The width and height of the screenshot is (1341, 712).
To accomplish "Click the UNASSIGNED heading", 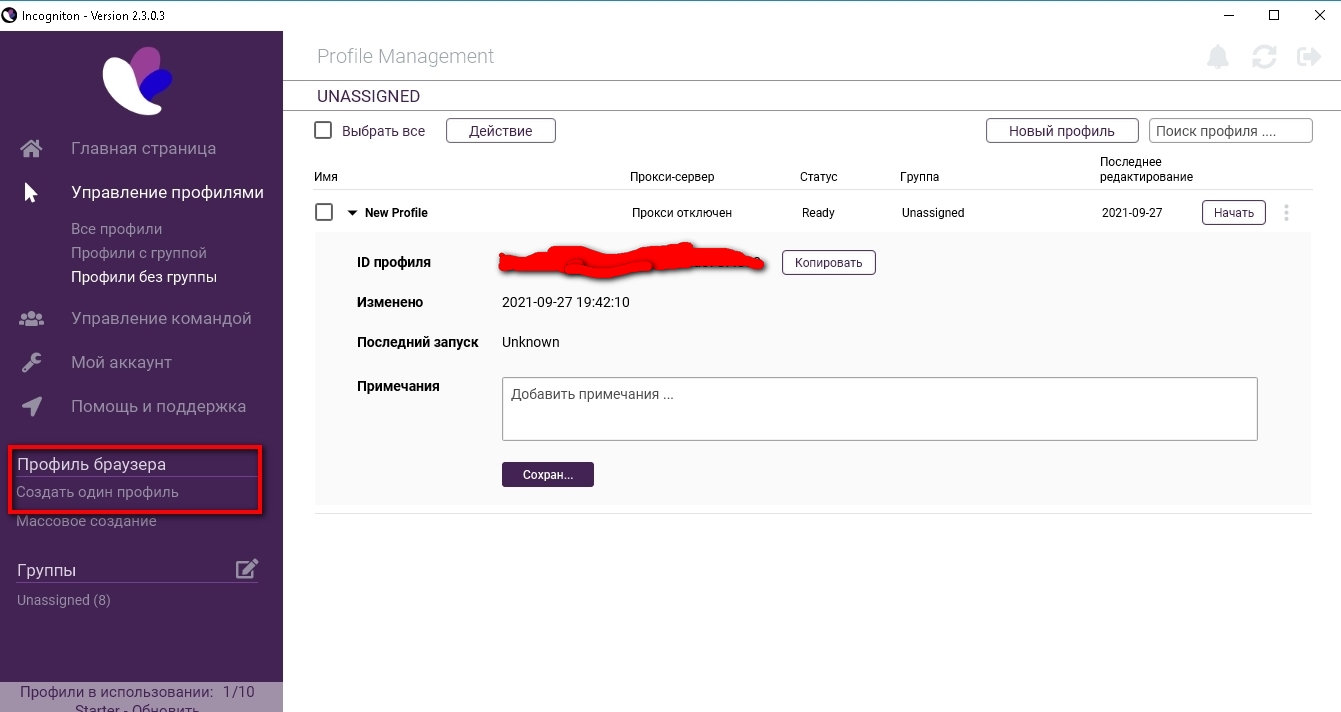I will pos(368,97).
